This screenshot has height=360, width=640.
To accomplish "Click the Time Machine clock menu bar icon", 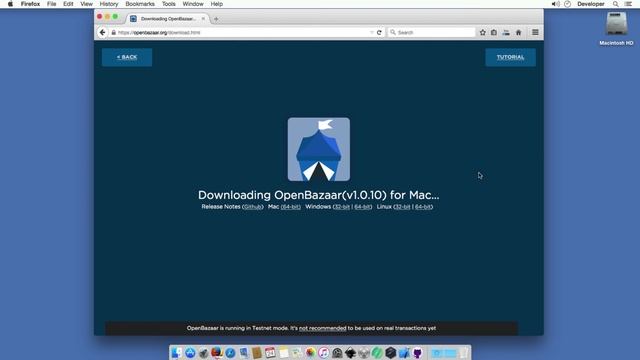I will tap(567, 4).
